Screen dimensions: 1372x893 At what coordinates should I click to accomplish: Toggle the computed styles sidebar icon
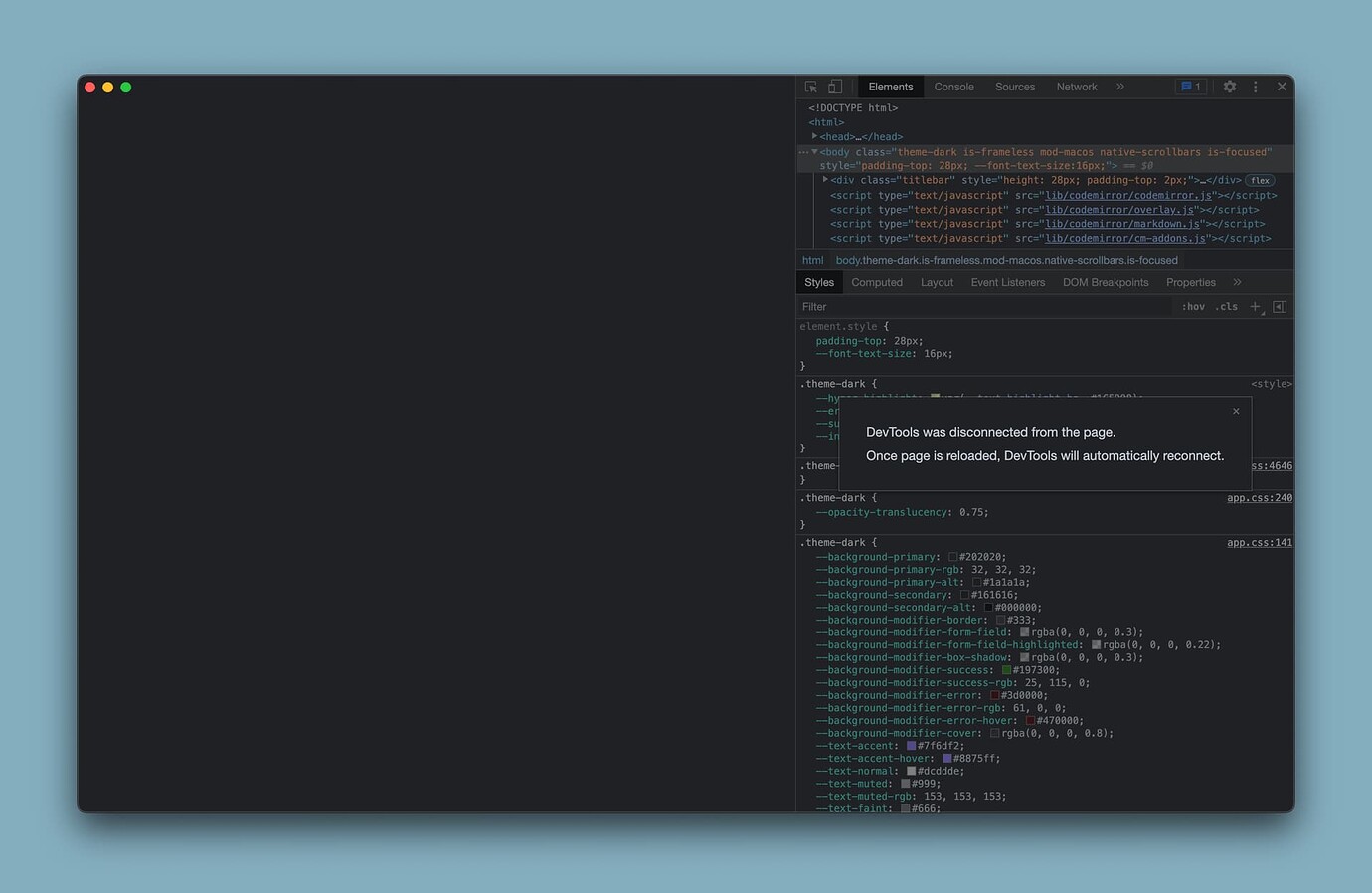(x=1280, y=307)
